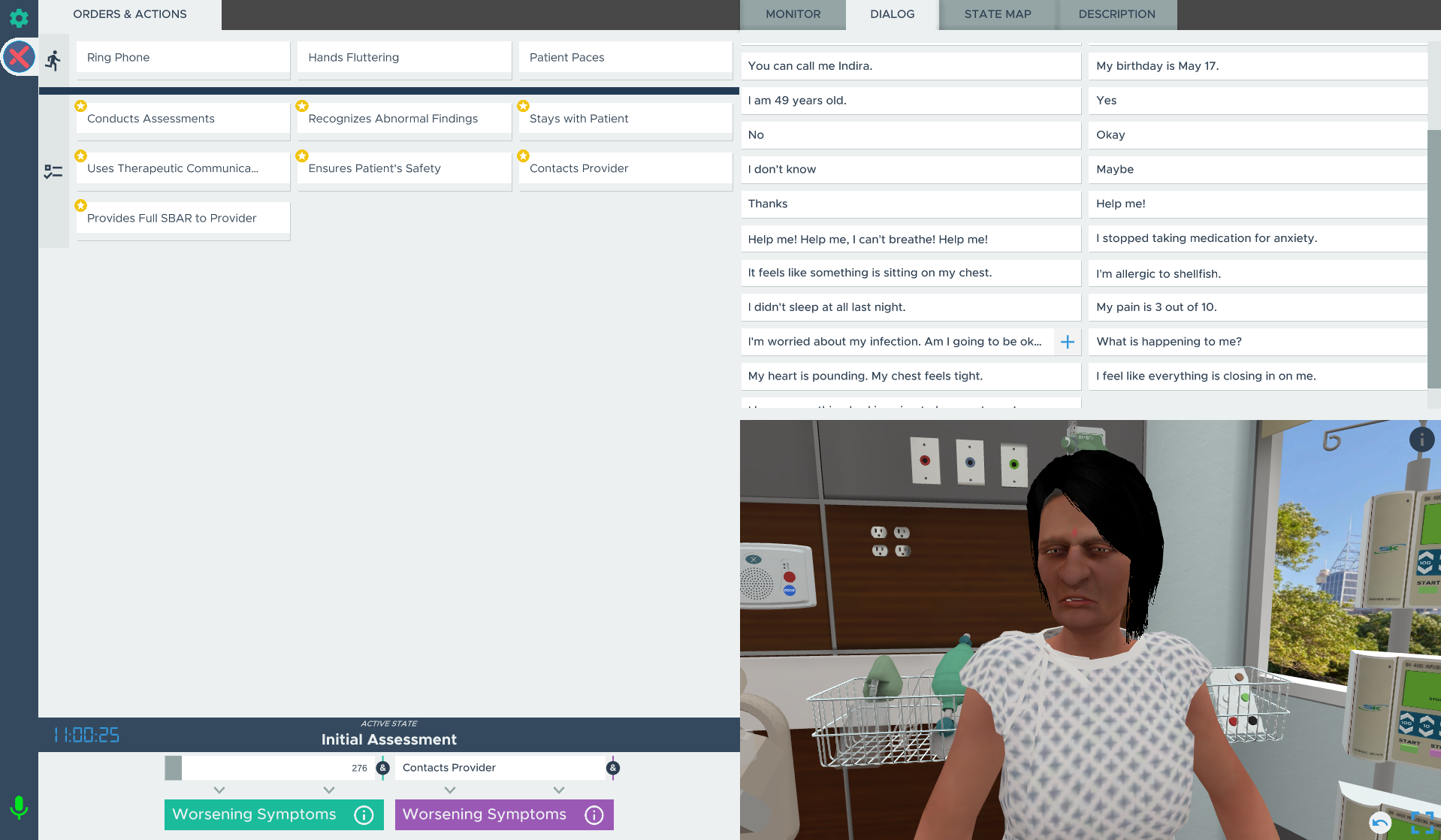
Task: Open the Monitor tab
Action: click(793, 14)
